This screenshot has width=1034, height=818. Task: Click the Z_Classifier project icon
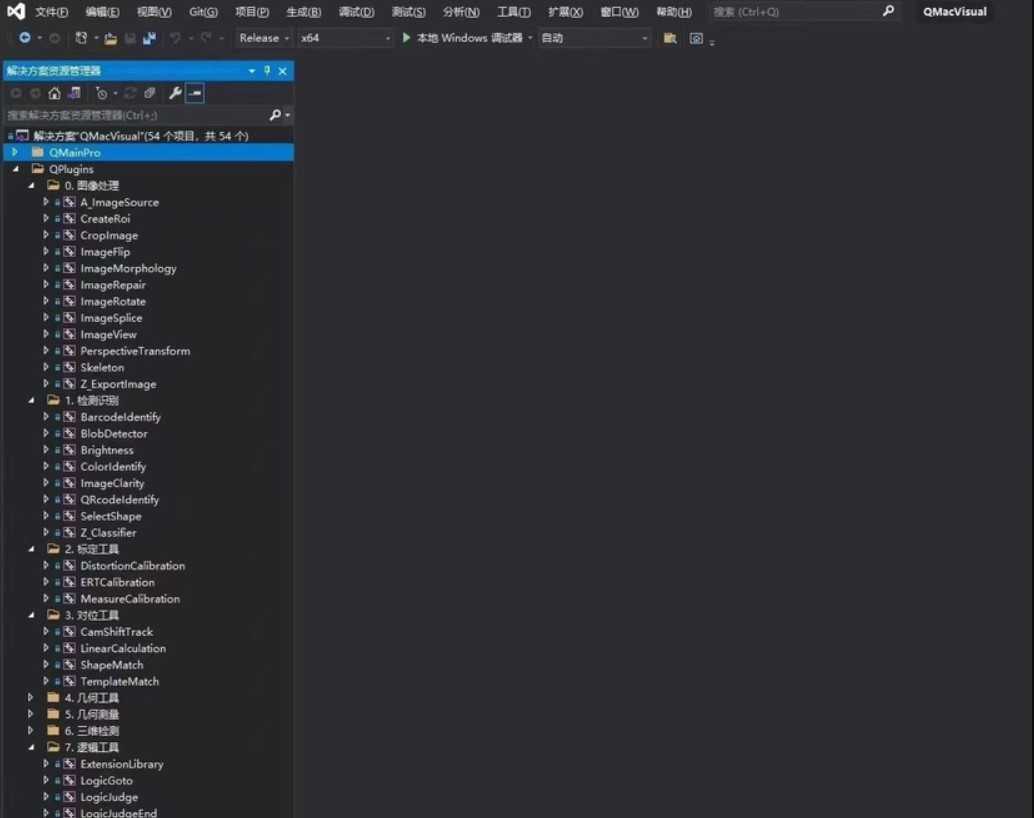coord(69,532)
